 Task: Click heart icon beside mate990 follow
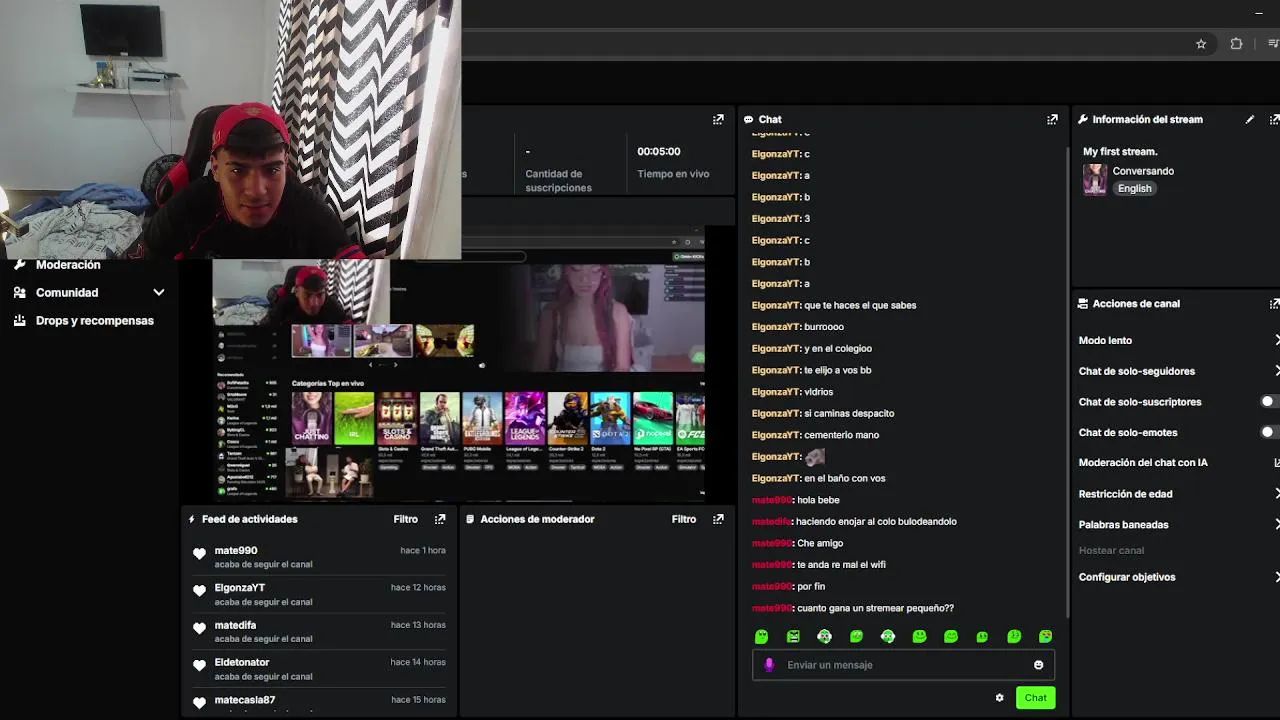[199, 554]
